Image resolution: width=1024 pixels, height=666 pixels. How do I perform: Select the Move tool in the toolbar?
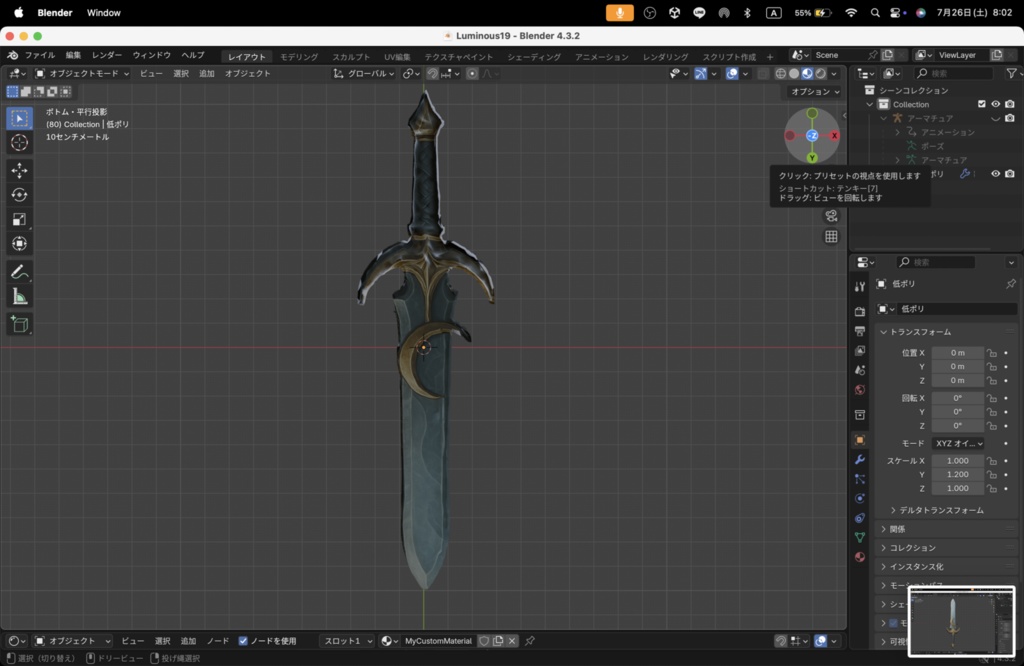19,170
